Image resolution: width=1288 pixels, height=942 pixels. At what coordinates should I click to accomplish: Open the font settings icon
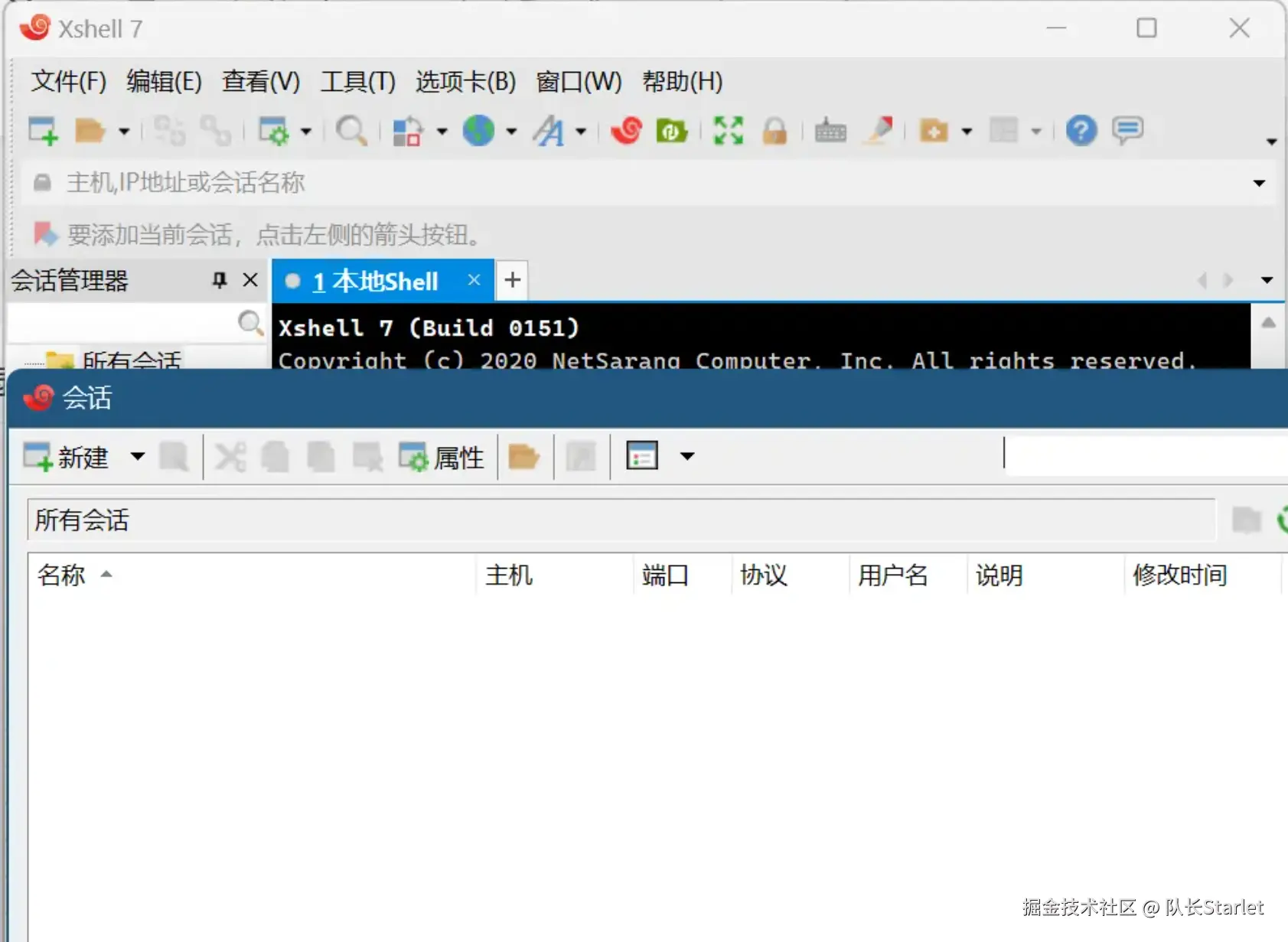[549, 131]
